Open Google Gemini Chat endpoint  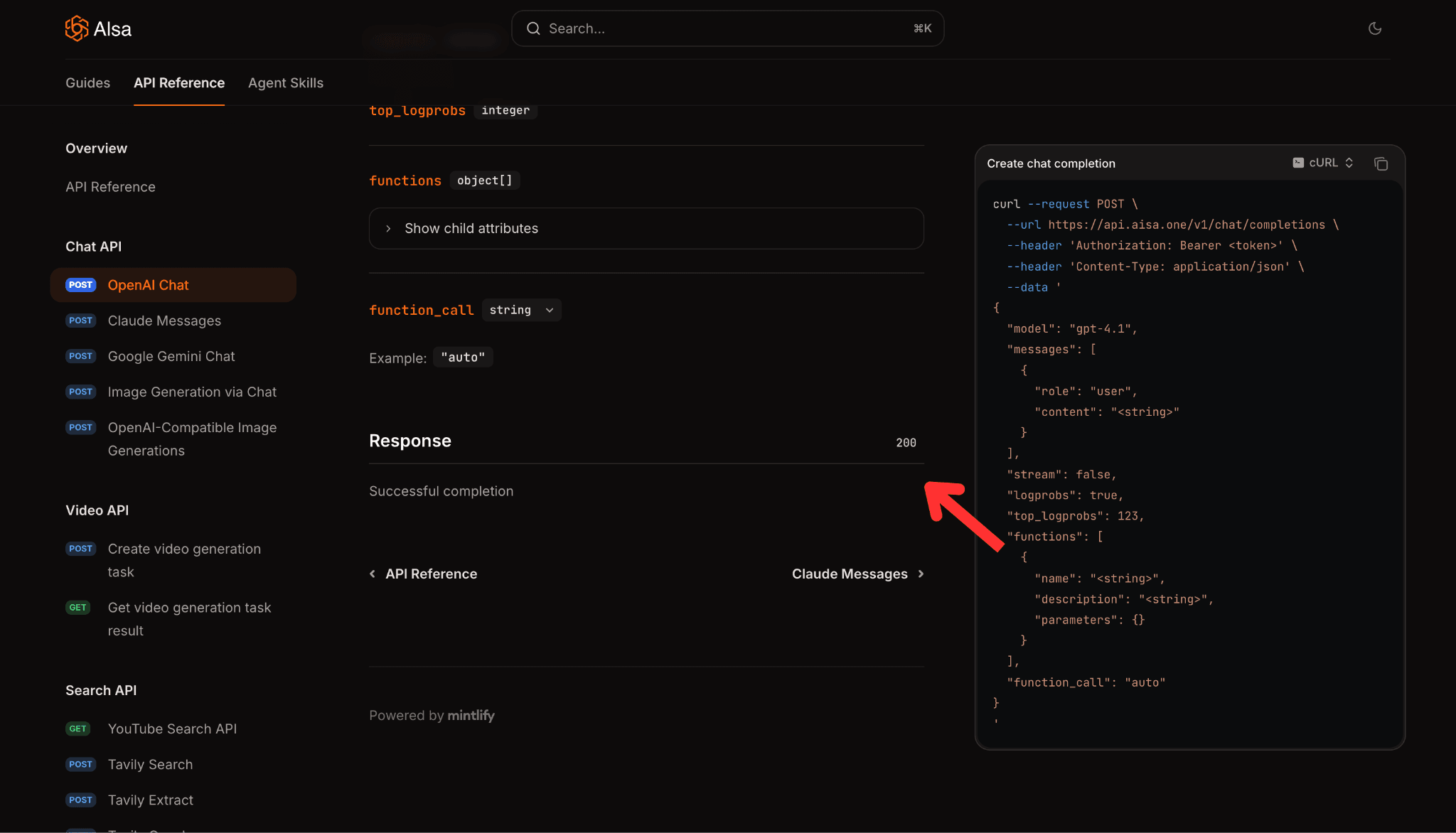tap(171, 356)
